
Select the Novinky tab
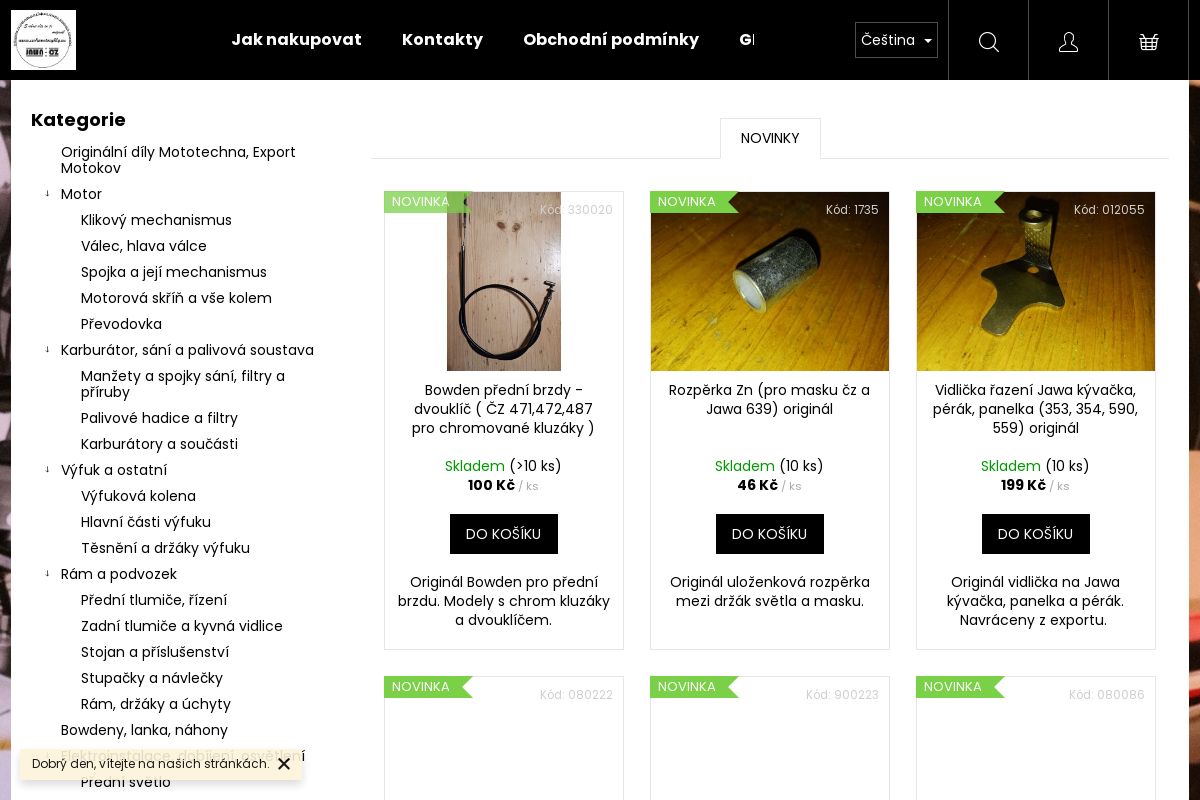[770, 138]
